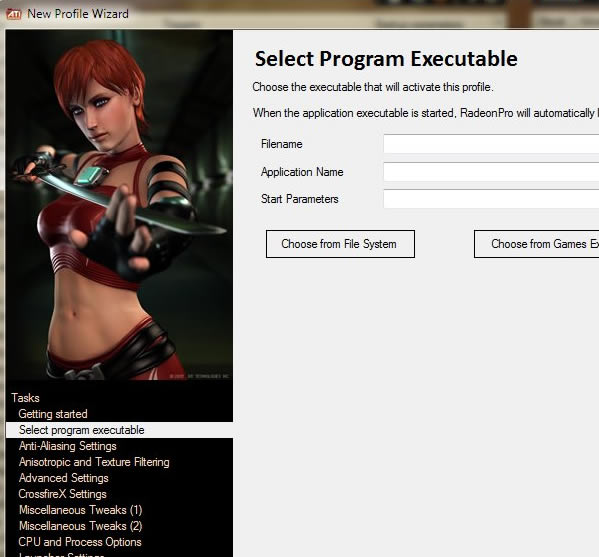The width and height of the screenshot is (599, 557).
Task: Click the Filename input field
Action: click(491, 144)
